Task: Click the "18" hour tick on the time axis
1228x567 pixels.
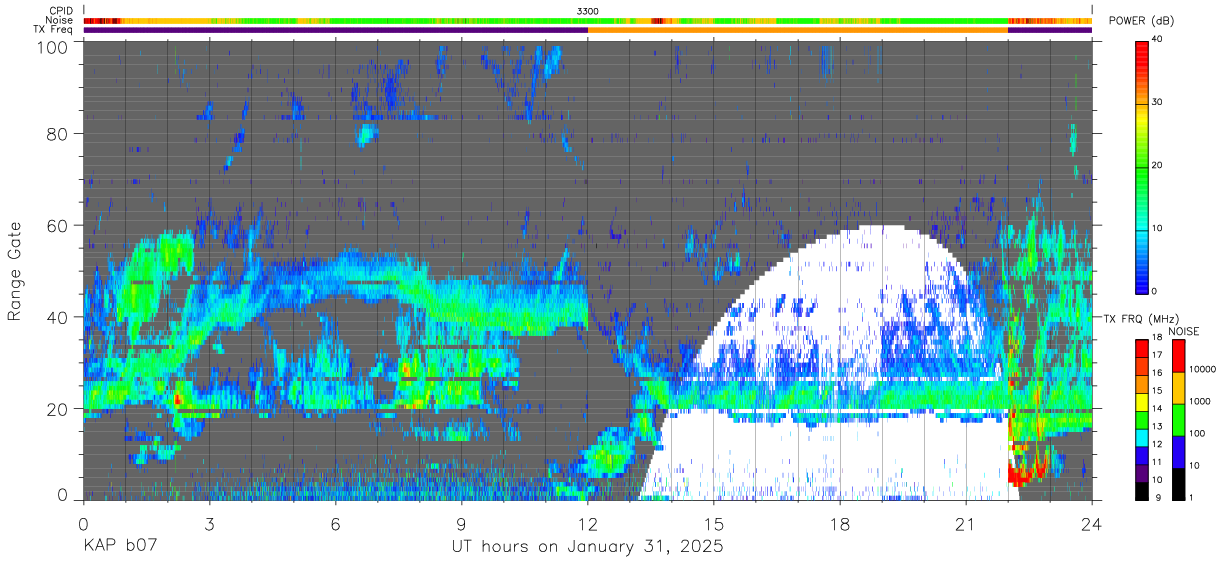Action: click(840, 523)
